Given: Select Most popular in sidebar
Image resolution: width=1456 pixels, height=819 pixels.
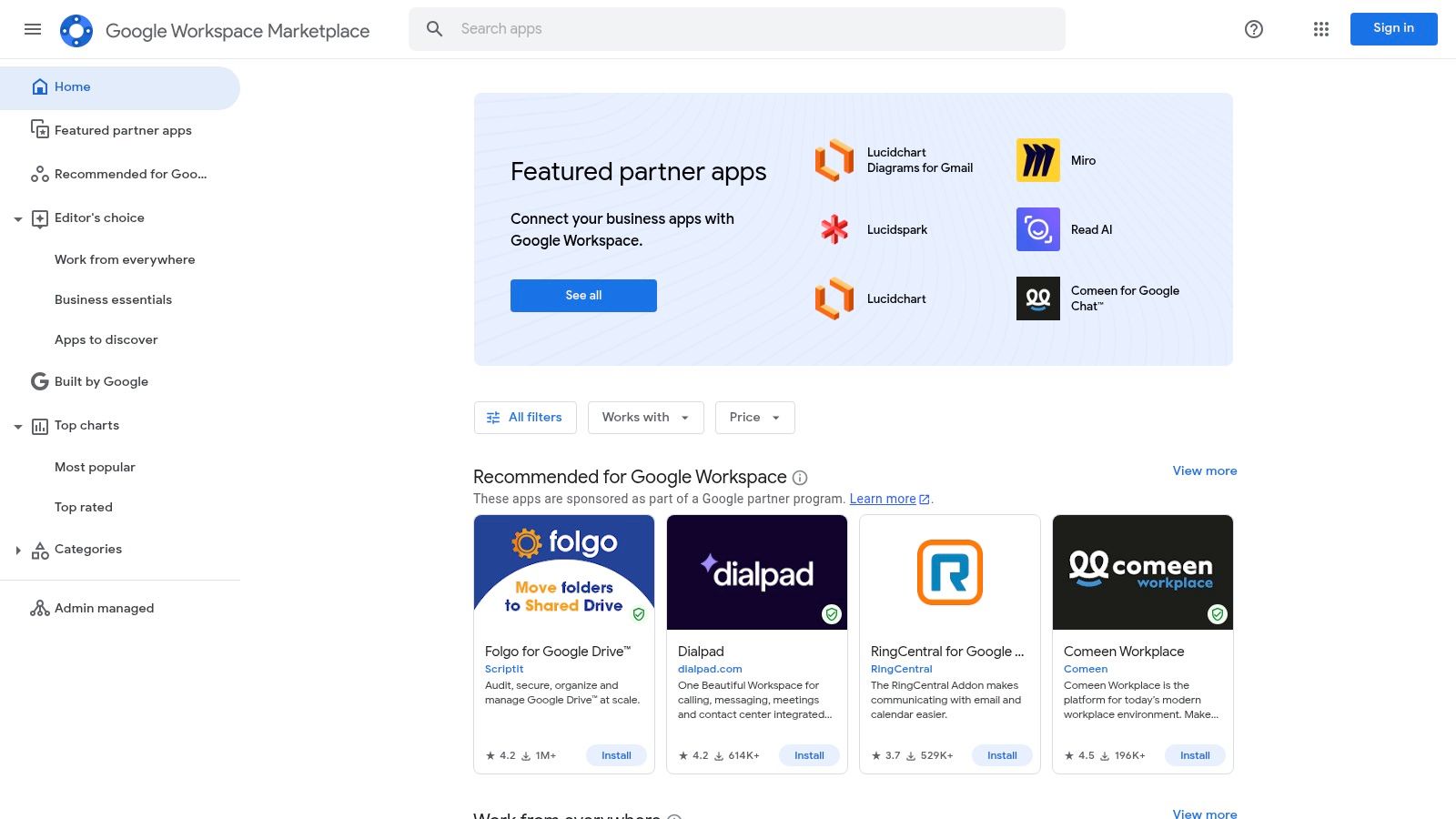Looking at the screenshot, I should (x=95, y=467).
